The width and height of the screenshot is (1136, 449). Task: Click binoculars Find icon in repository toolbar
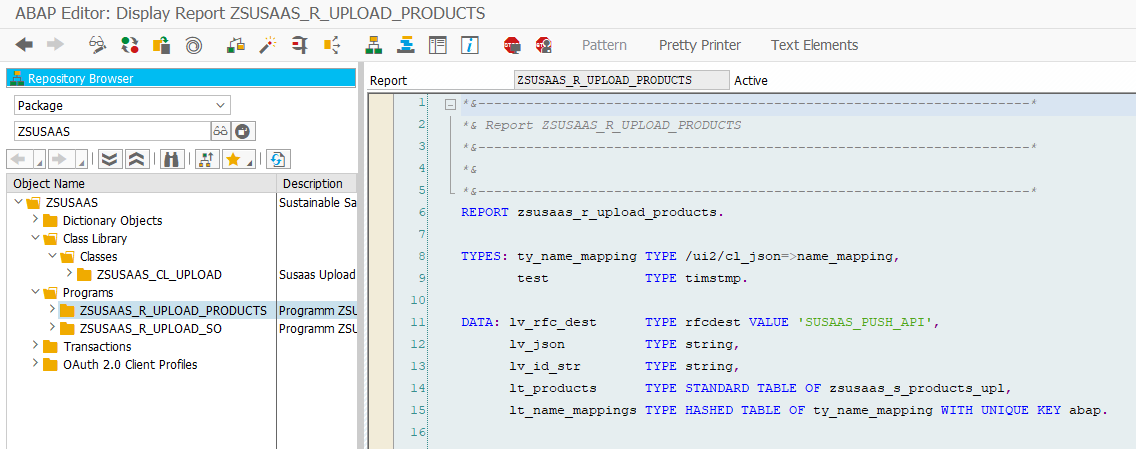pos(172,159)
